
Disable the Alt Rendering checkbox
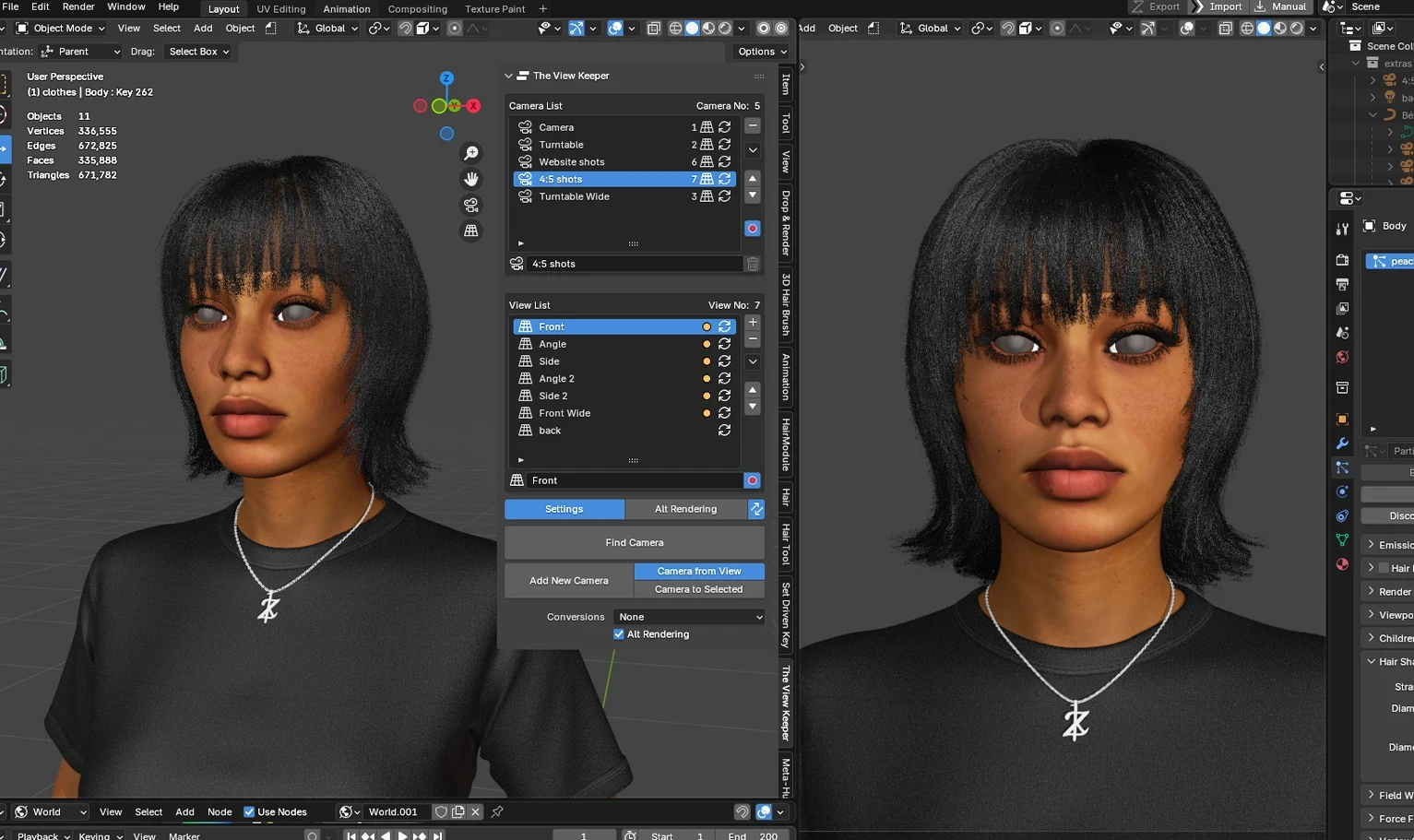pos(619,634)
